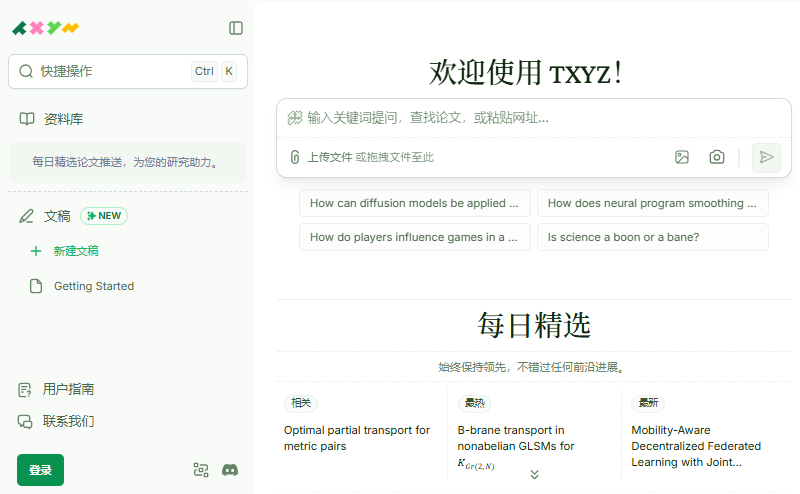Click the search magnifier icon
This screenshot has height=494, width=800.
click(26, 71)
